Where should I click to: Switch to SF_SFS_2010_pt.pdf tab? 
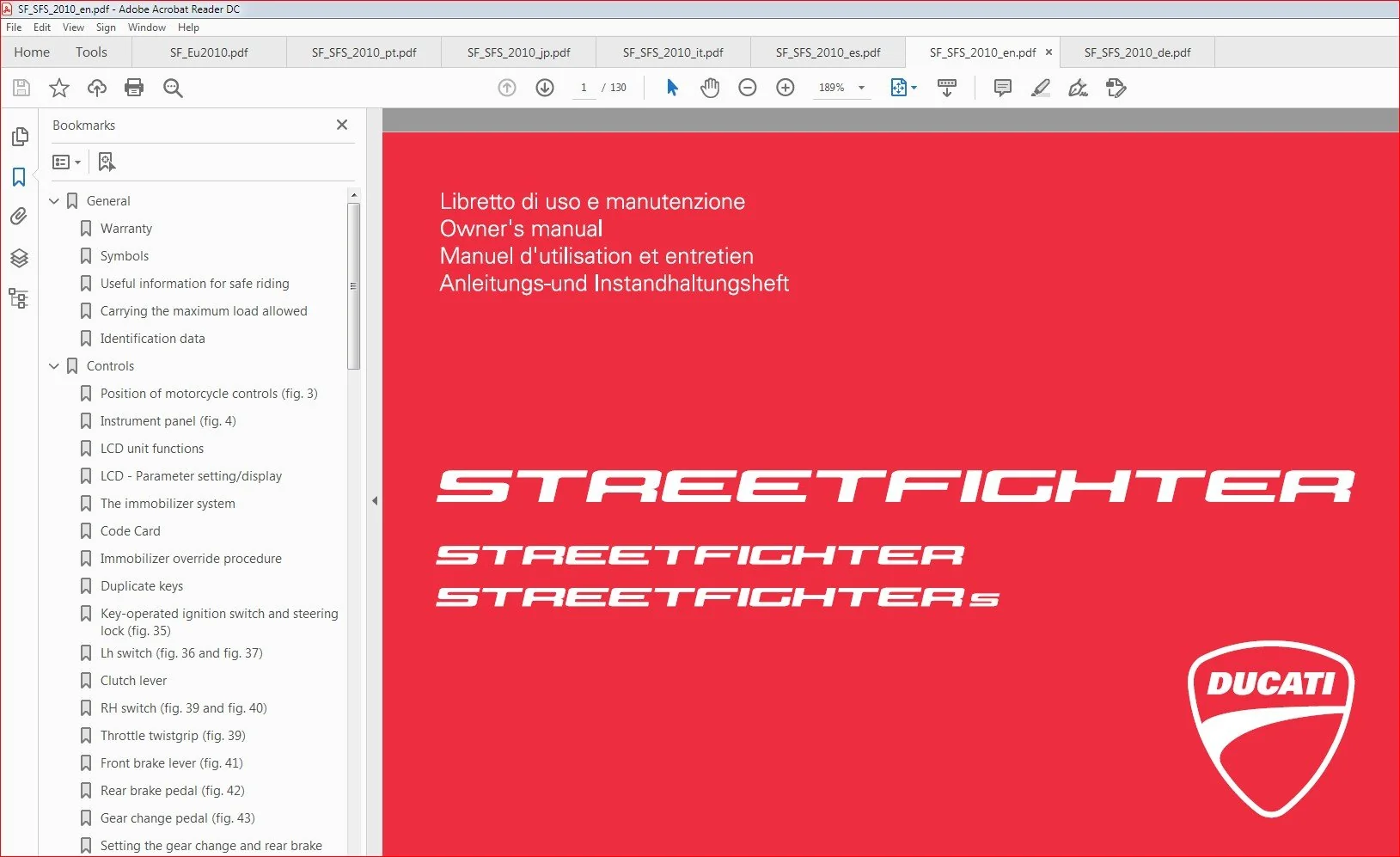point(364,52)
